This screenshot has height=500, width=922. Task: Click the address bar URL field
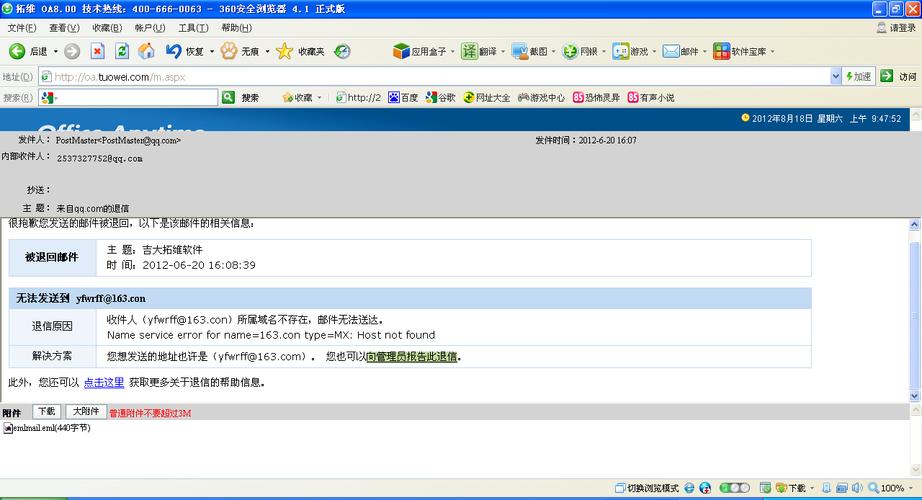(435, 76)
